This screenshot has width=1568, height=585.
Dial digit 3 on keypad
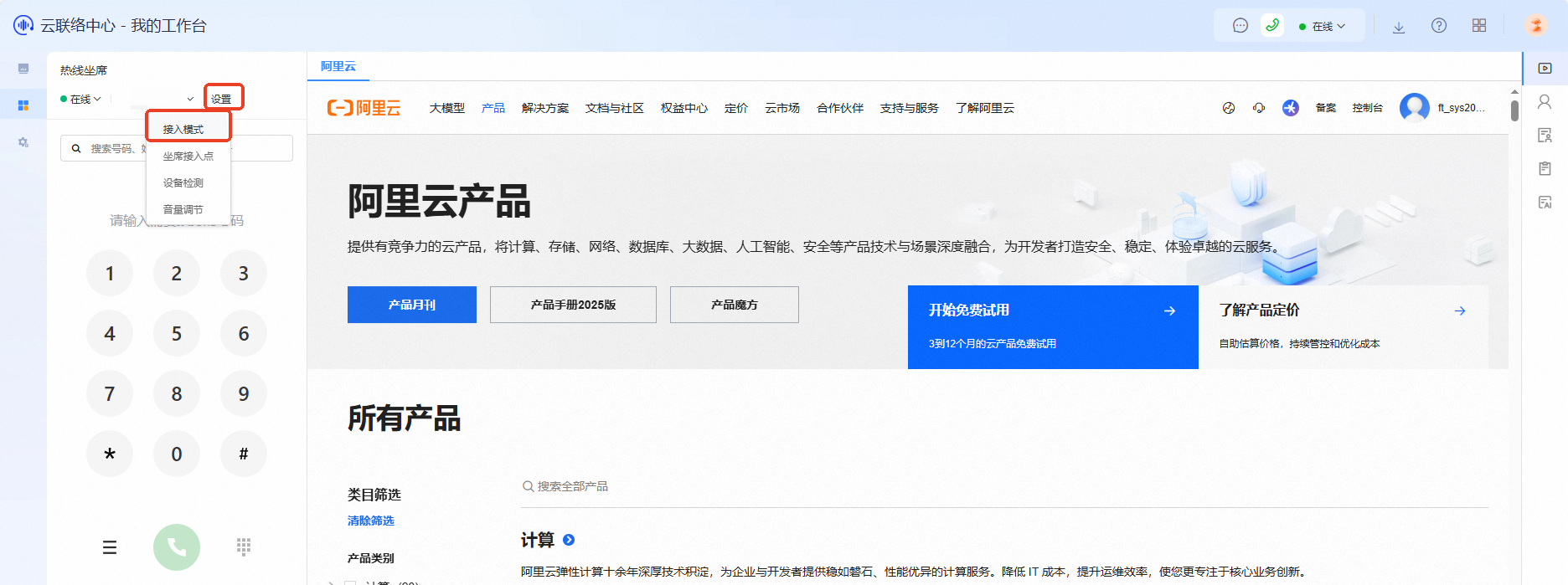244,274
